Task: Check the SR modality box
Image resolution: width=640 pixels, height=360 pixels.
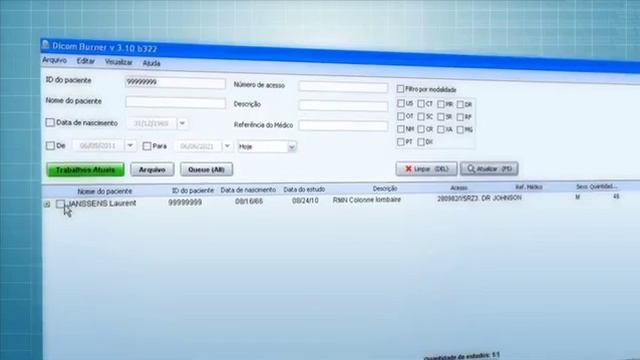Action: (441, 117)
